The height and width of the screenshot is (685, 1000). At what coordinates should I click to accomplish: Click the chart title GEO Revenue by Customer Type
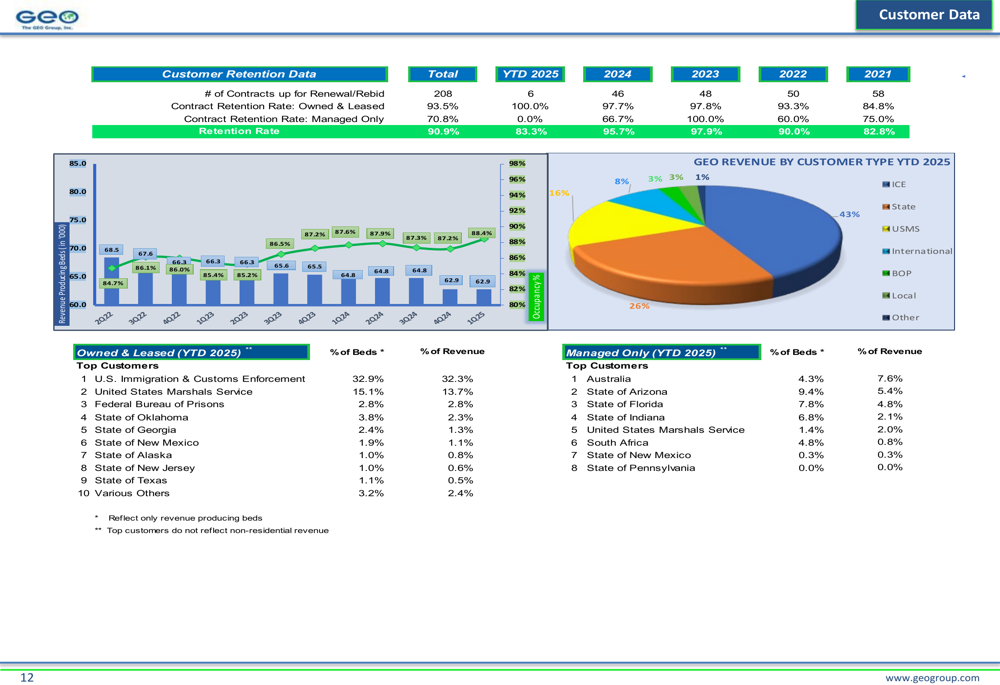tap(821, 162)
